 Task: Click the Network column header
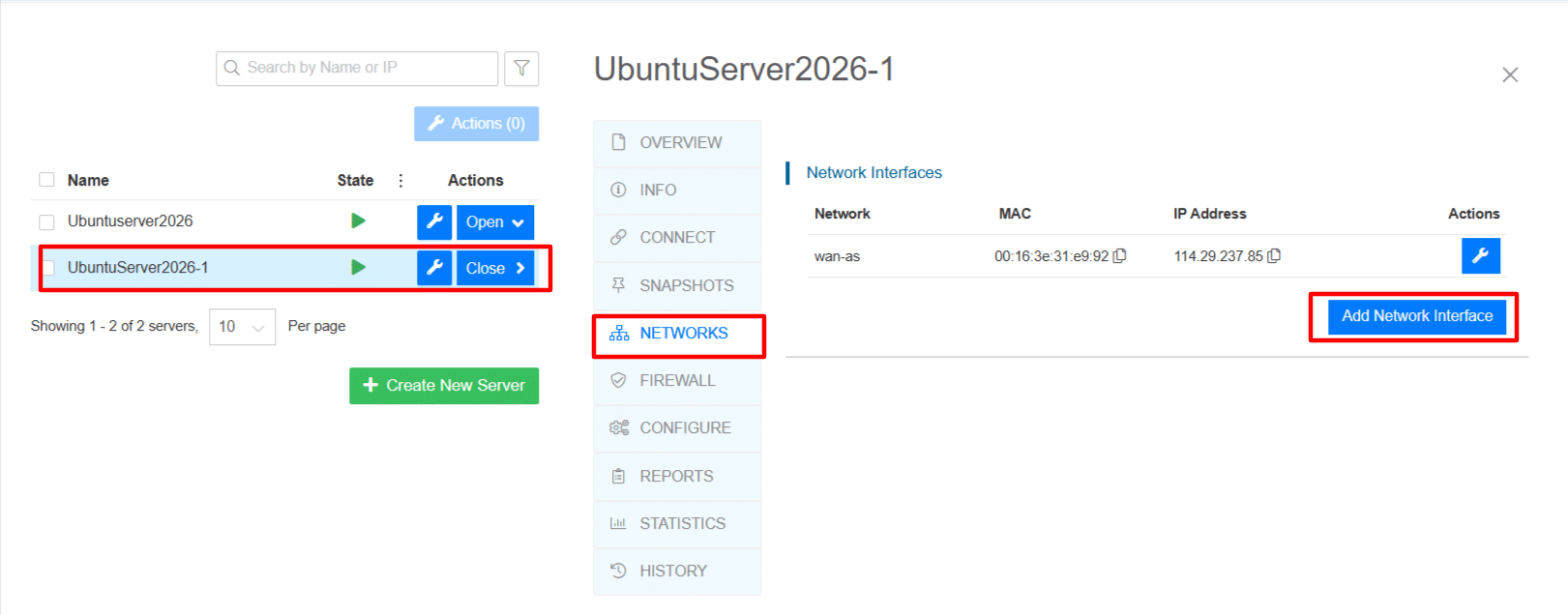coord(842,214)
